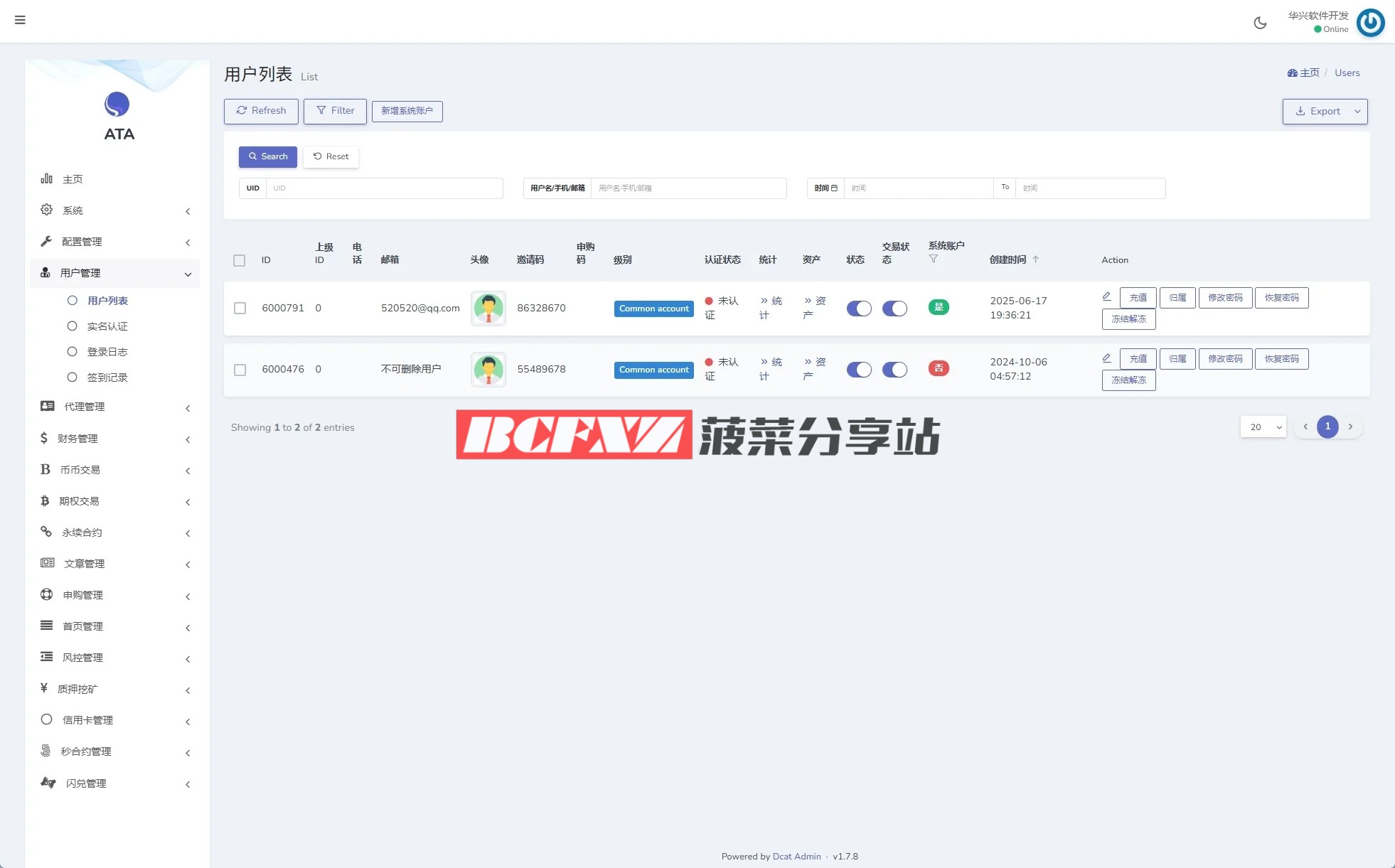
Task: Click the blue Search button
Action: pos(268,156)
